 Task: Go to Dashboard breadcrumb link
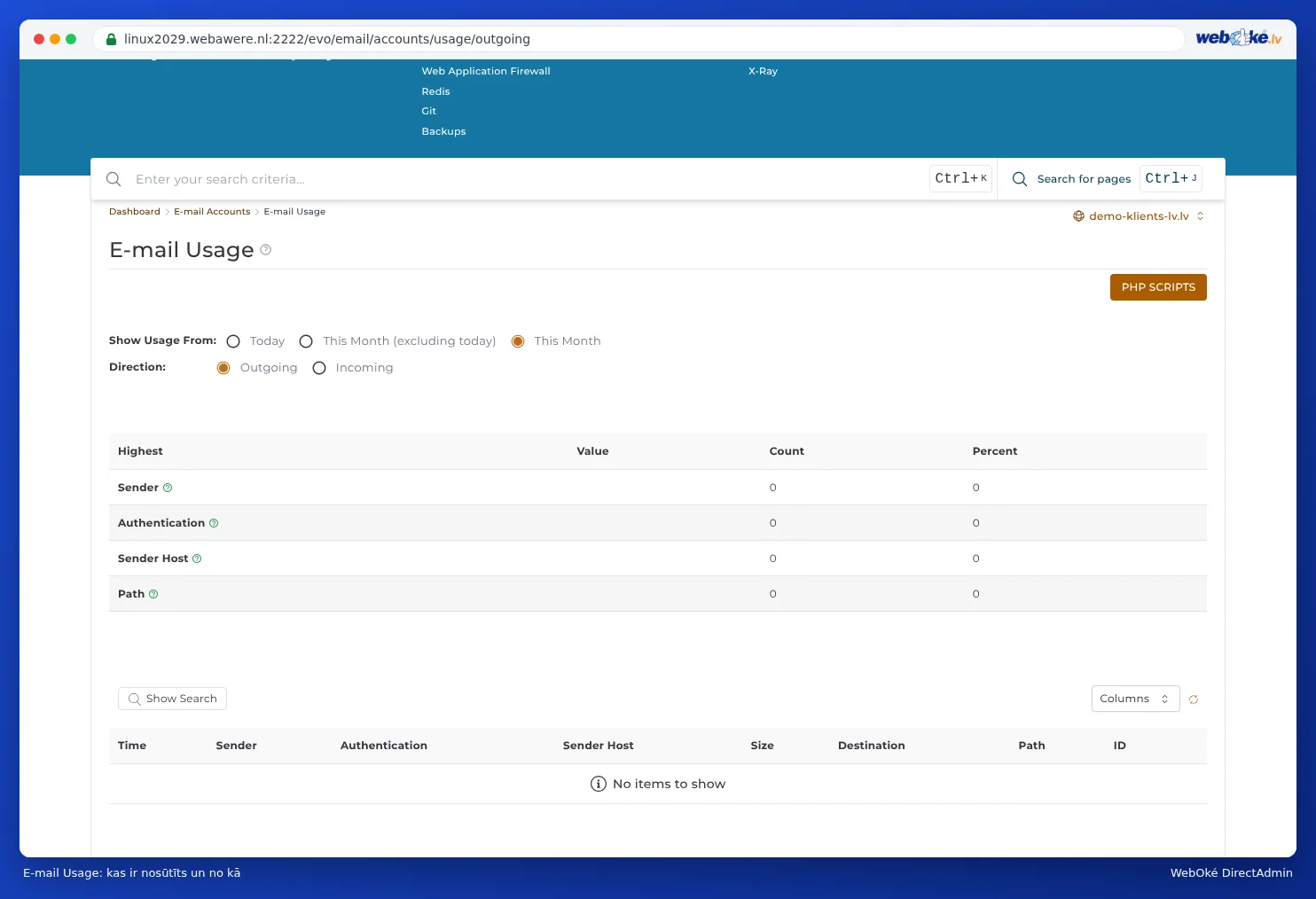pyautogui.click(x=135, y=212)
